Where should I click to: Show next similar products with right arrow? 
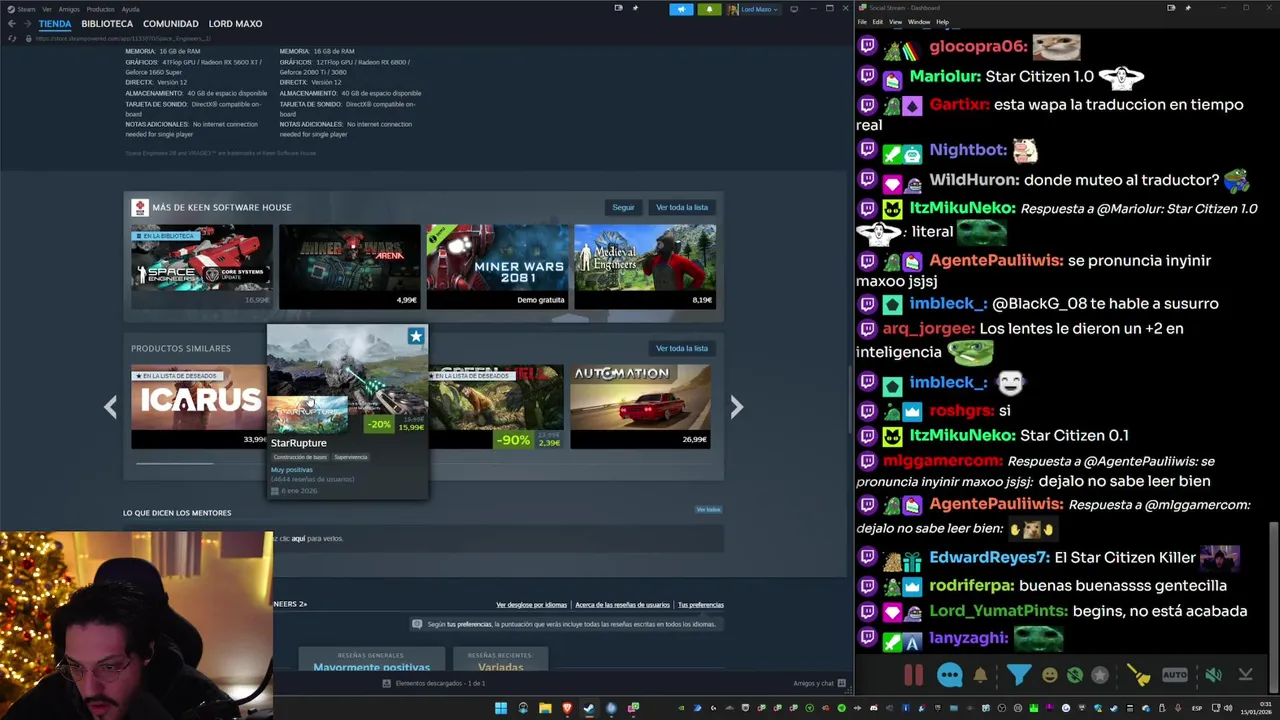click(736, 407)
